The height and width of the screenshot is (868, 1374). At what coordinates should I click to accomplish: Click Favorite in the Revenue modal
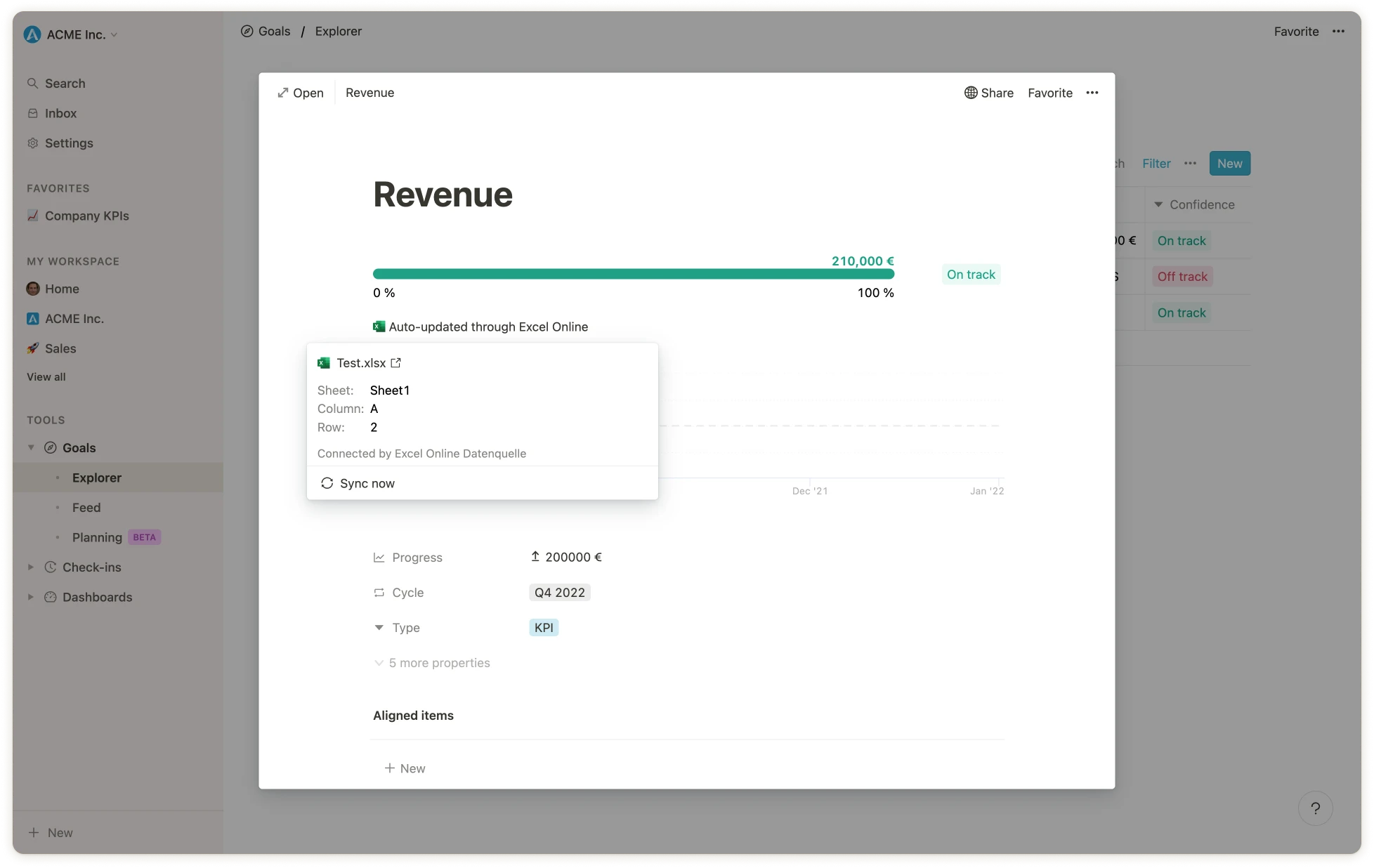(1049, 93)
